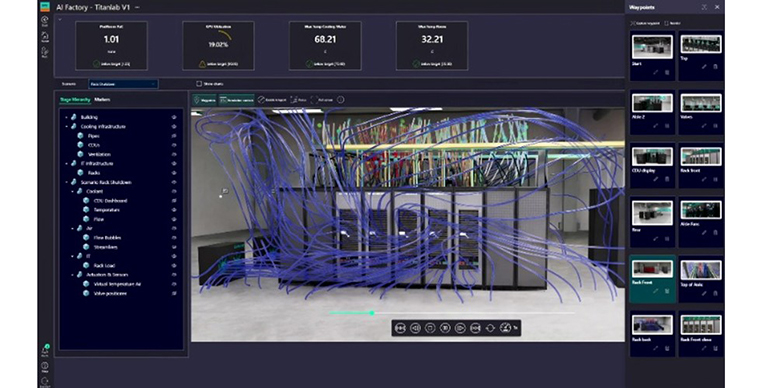The image size is (770, 388).
Task: Select CDU Dashboard in hierarchy tree
Action: pyautogui.click(x=110, y=200)
